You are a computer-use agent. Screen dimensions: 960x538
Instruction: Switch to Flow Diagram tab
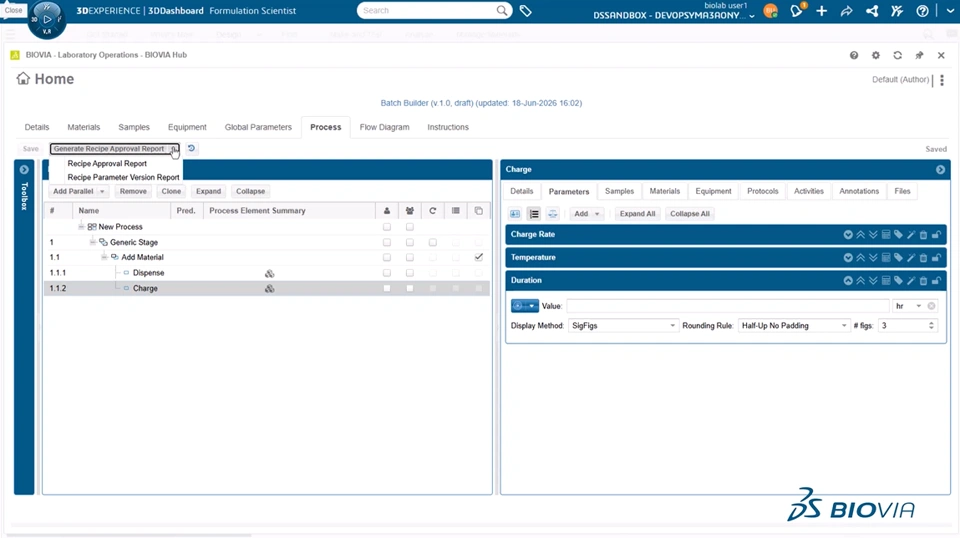[x=384, y=127]
